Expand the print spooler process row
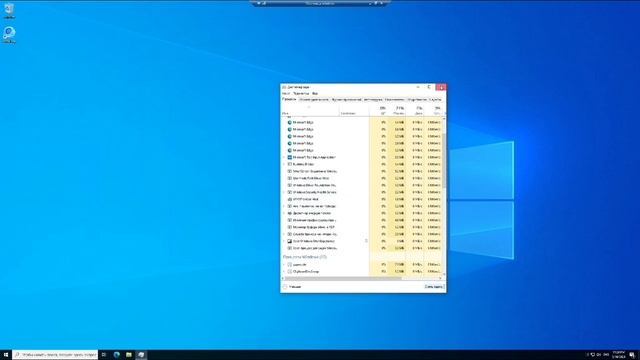The image size is (640, 360). pyautogui.click(x=284, y=213)
